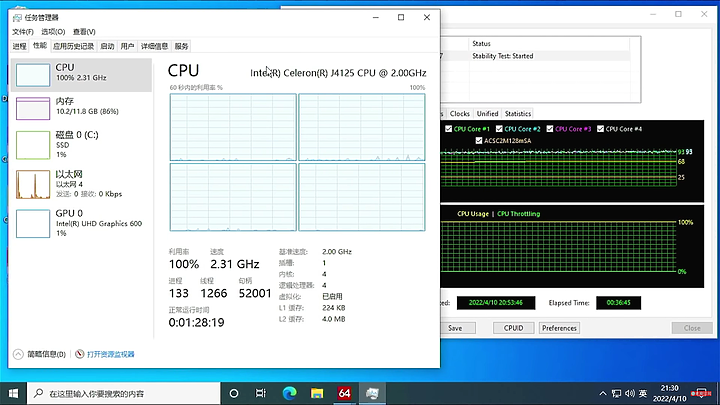
Task: Open Task View on the taskbar
Action: pos(261,394)
